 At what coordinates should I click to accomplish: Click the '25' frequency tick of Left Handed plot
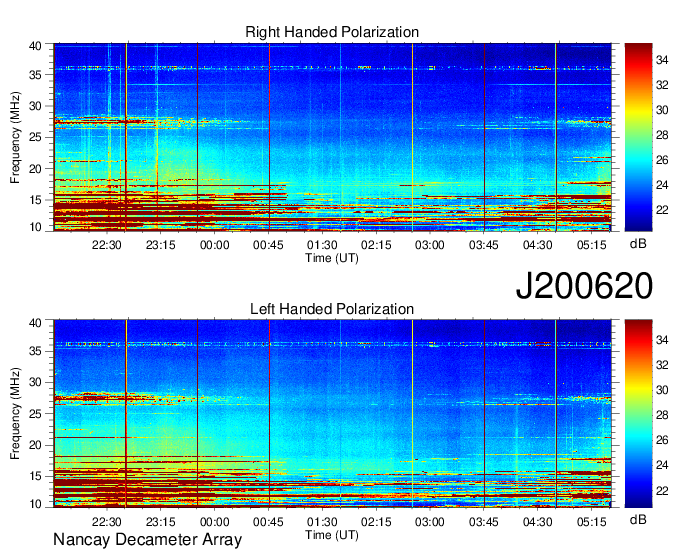point(35,414)
